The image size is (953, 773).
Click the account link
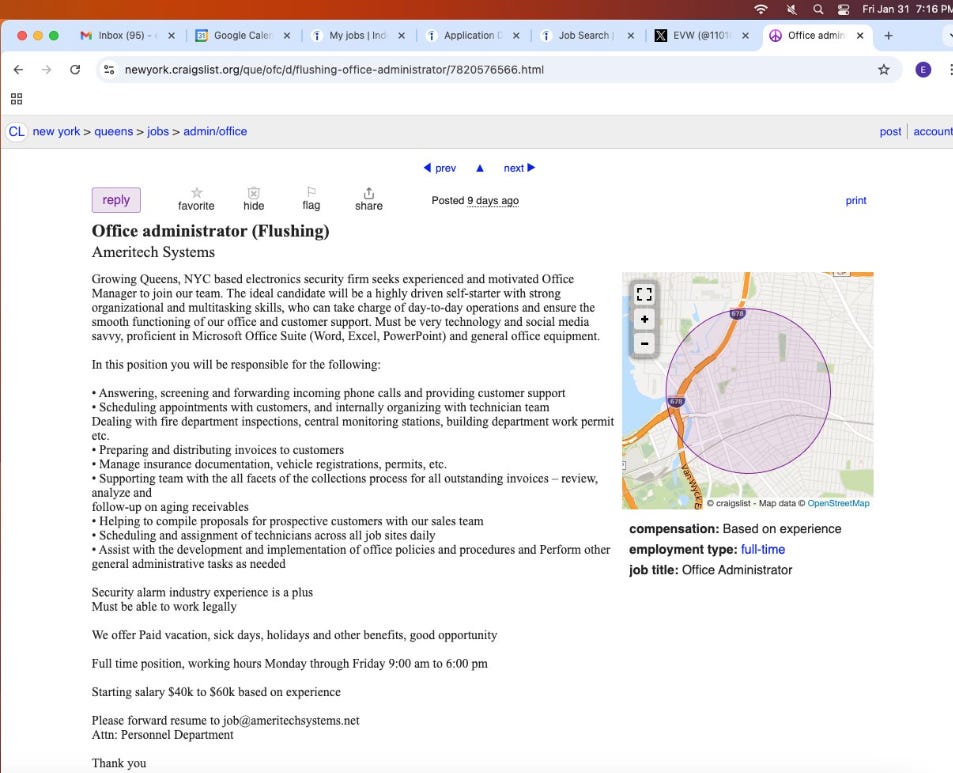pyautogui.click(x=932, y=131)
